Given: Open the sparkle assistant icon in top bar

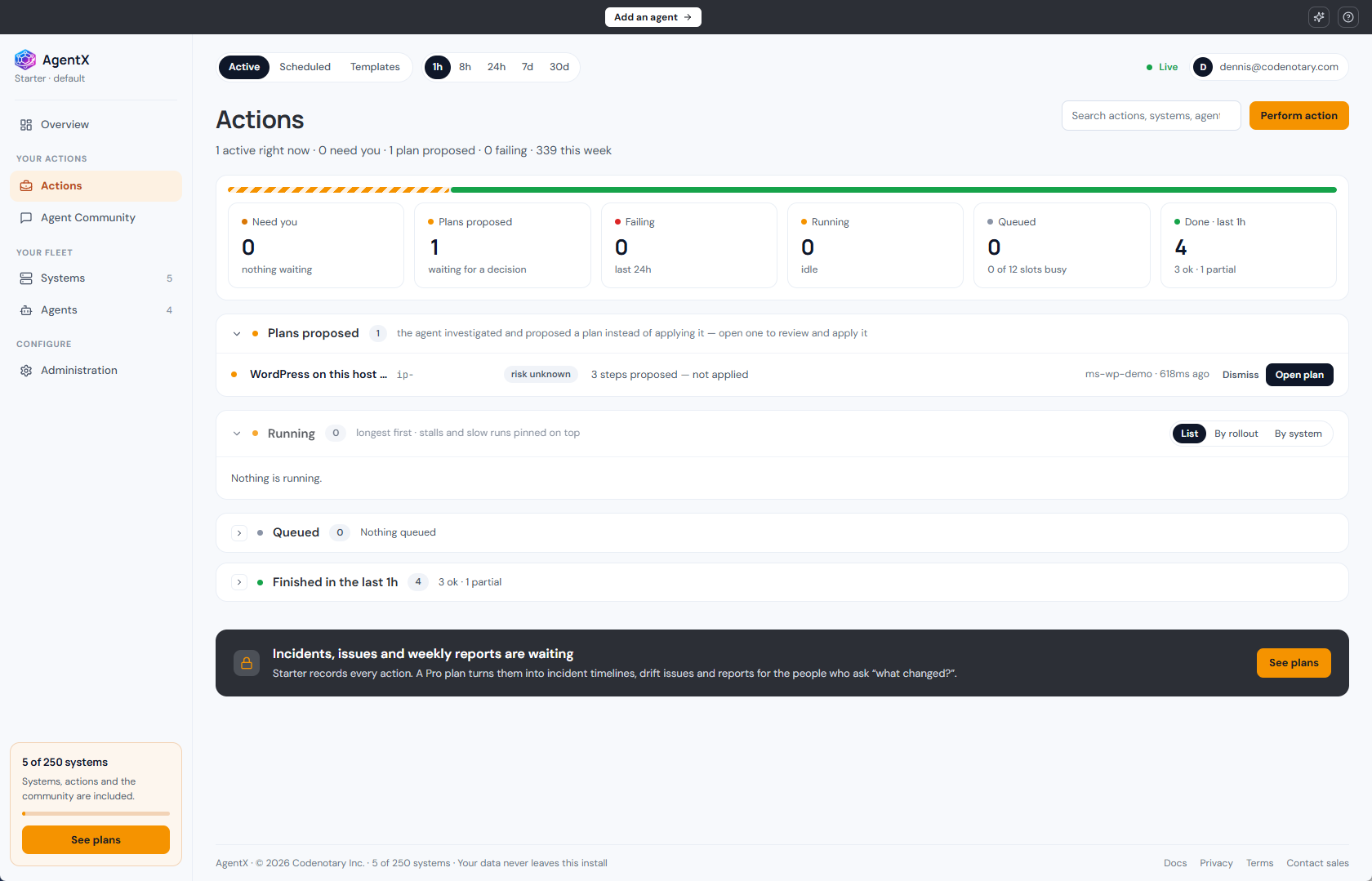Looking at the screenshot, I should [1319, 17].
